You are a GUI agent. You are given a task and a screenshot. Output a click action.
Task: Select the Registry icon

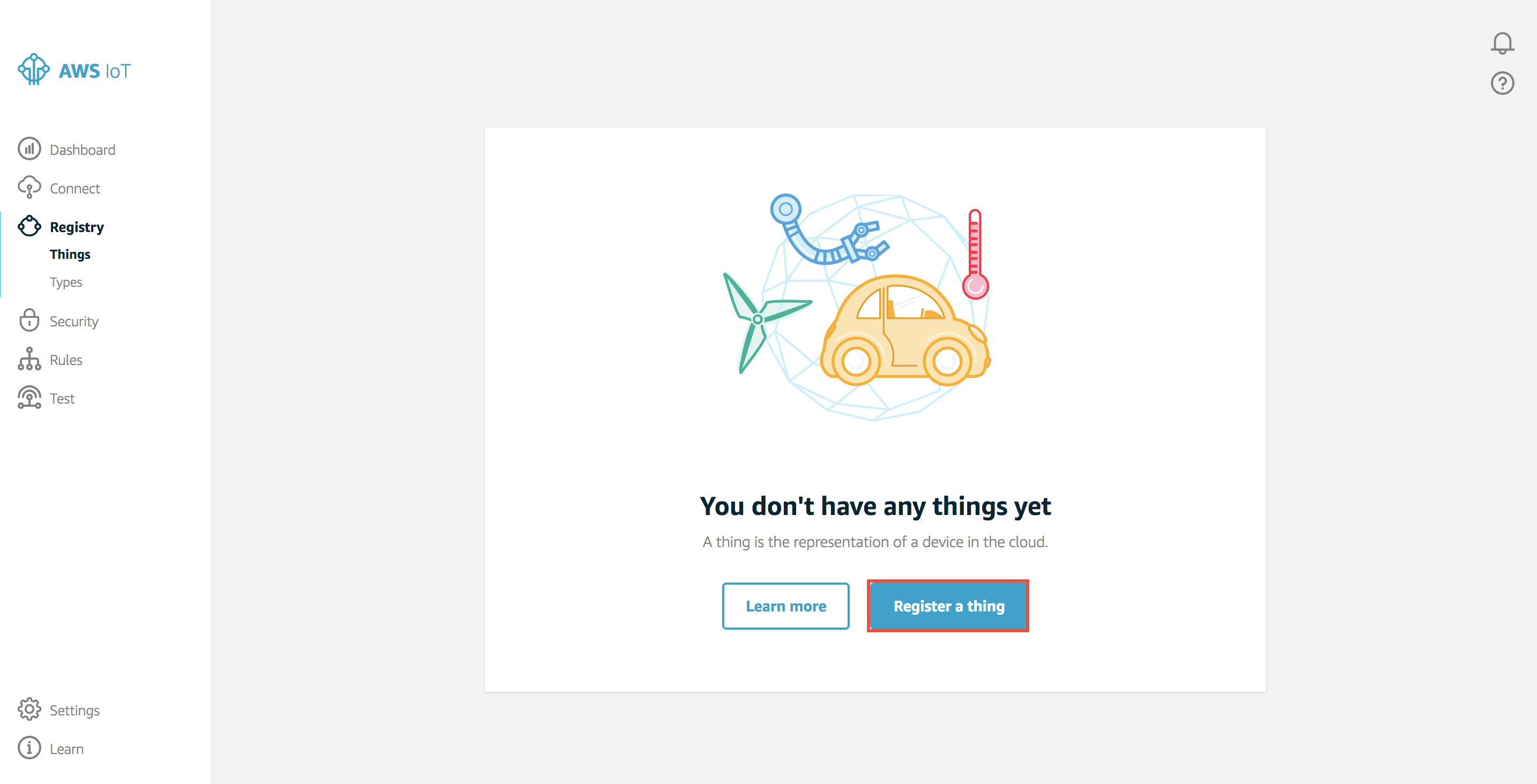[x=28, y=225]
